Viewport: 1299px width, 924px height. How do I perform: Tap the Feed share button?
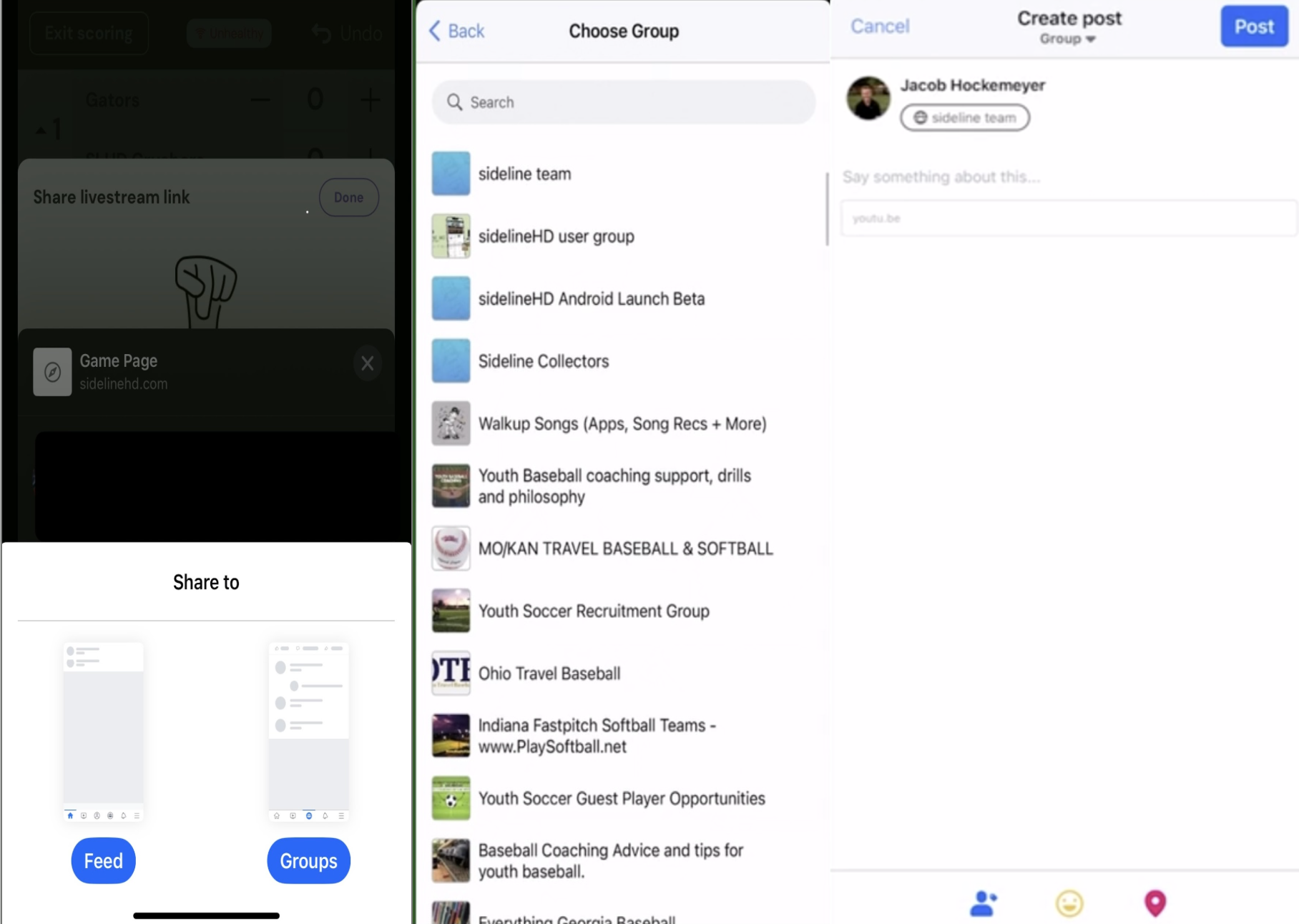click(104, 860)
